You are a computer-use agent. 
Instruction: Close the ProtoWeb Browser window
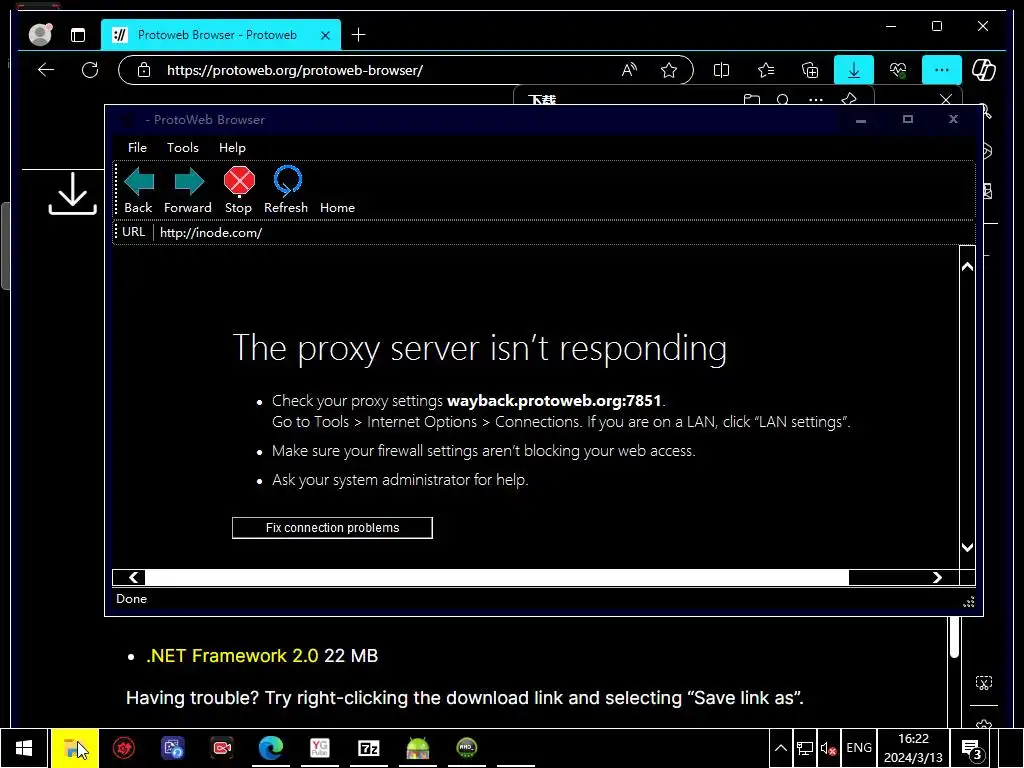coord(953,120)
